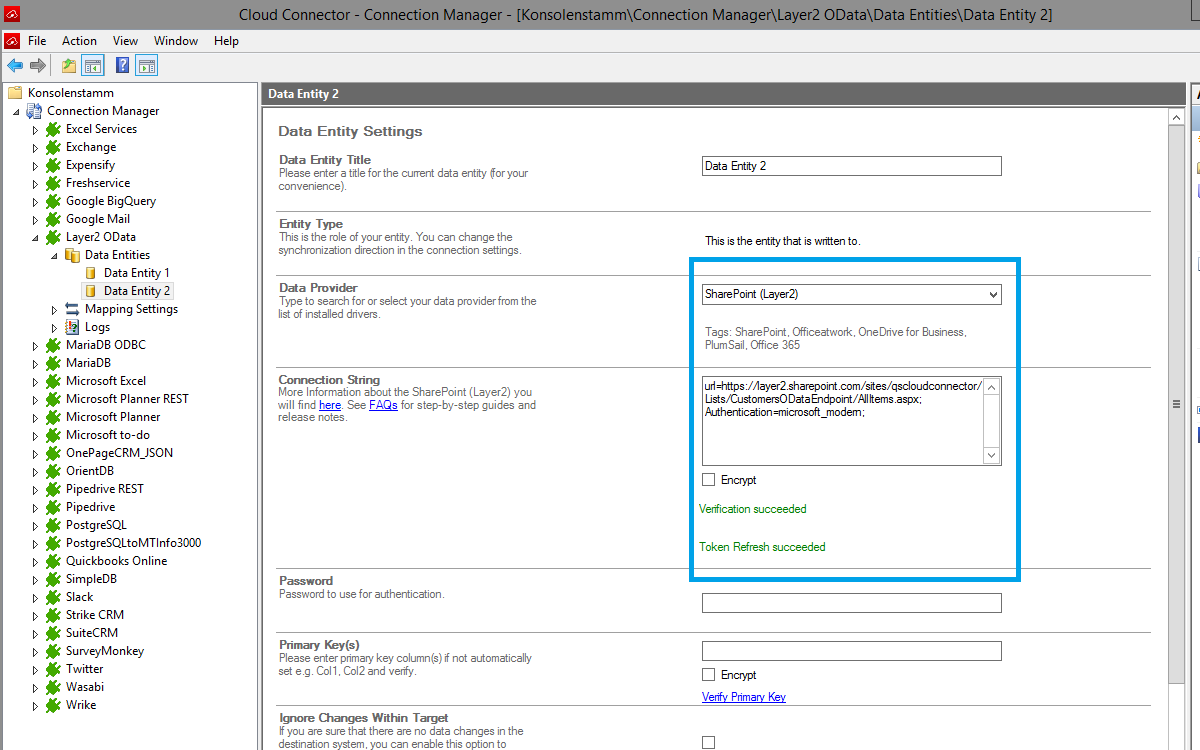Select PostgreSQLtoMTInfo3000 in the tree
This screenshot has width=1200, height=750.
(x=133, y=543)
